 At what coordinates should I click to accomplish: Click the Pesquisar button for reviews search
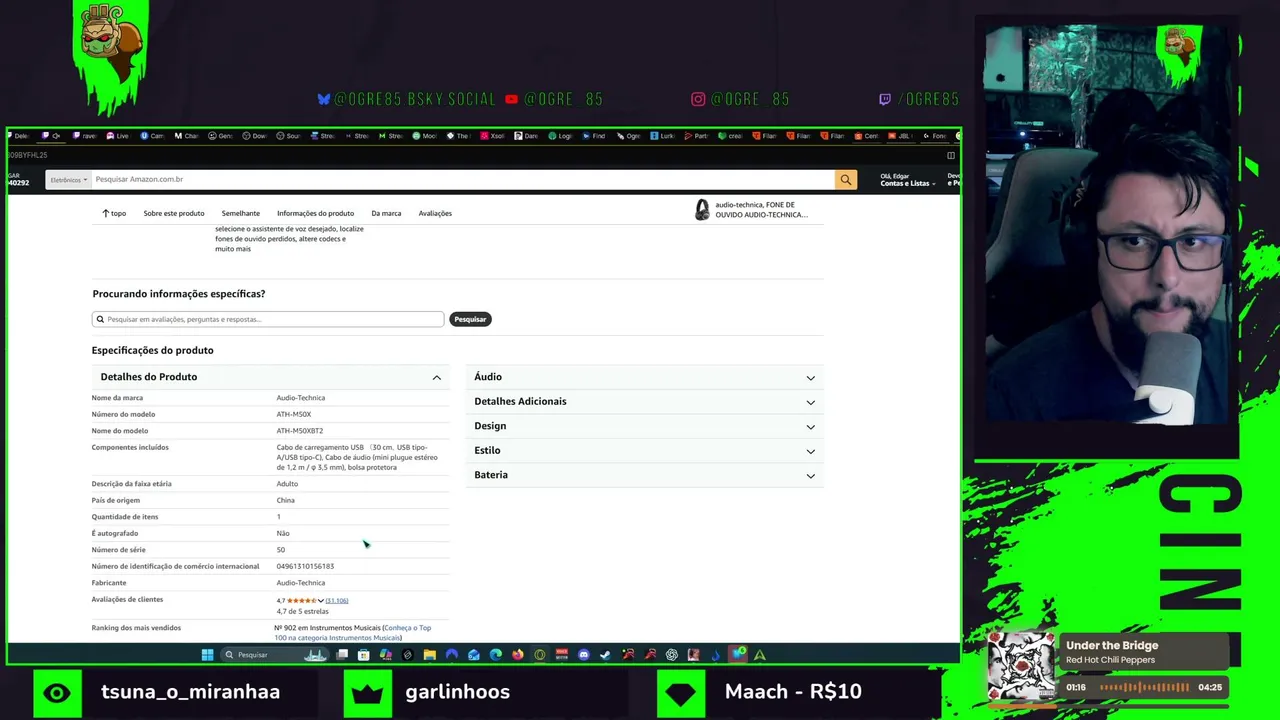pos(470,319)
